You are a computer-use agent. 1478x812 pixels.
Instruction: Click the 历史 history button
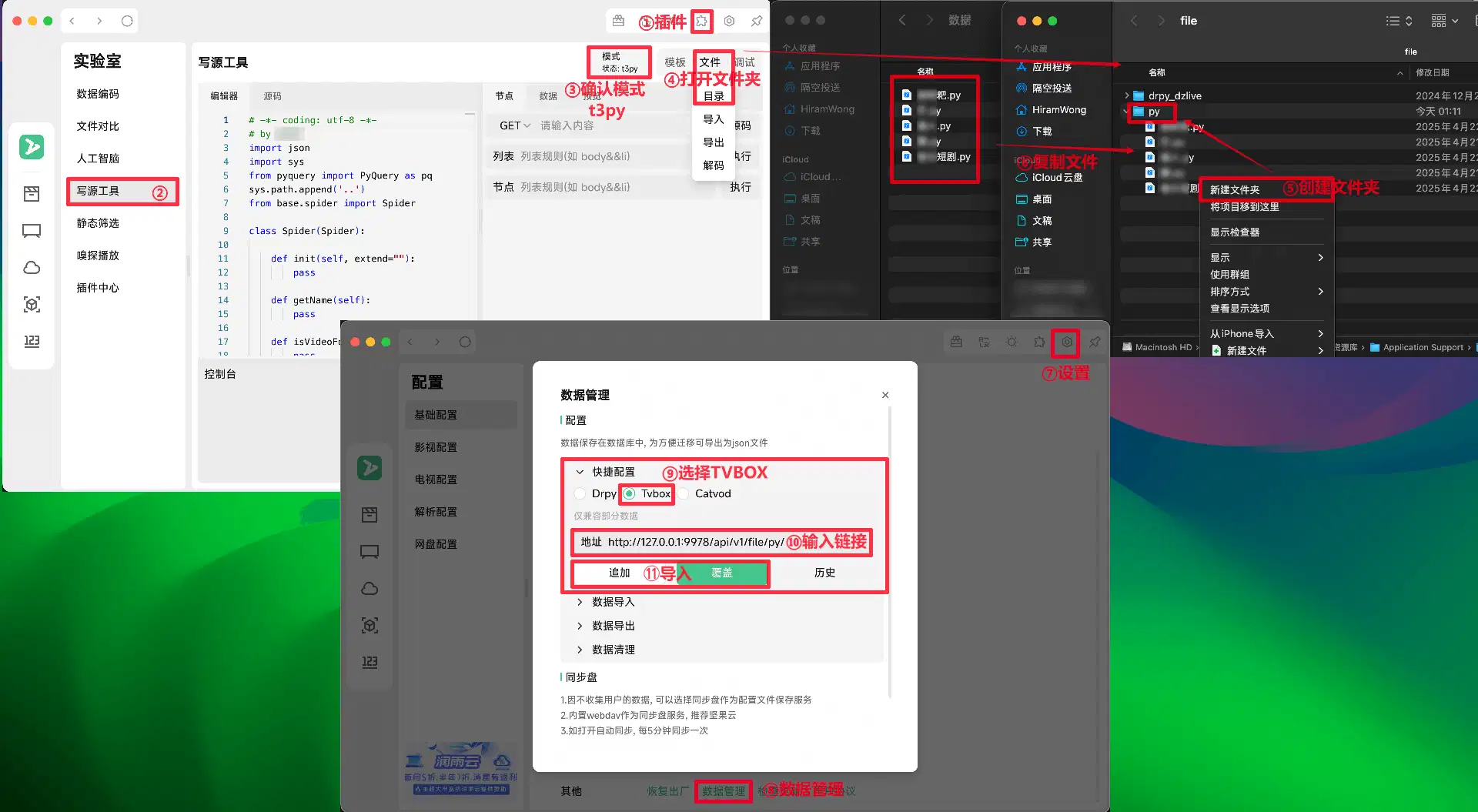[x=824, y=573]
